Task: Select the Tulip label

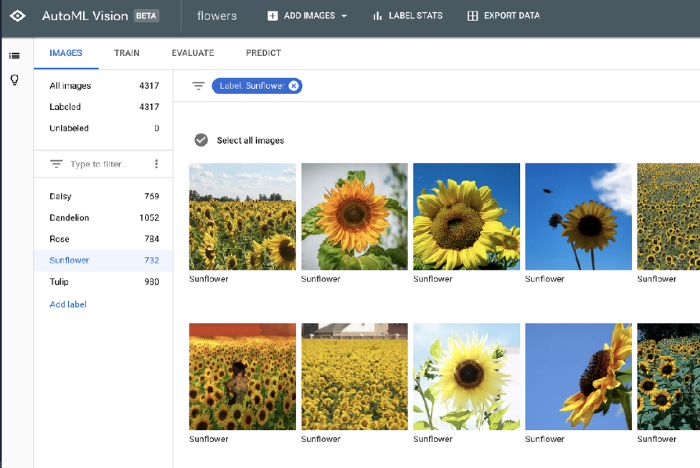Action: [x=104, y=282]
